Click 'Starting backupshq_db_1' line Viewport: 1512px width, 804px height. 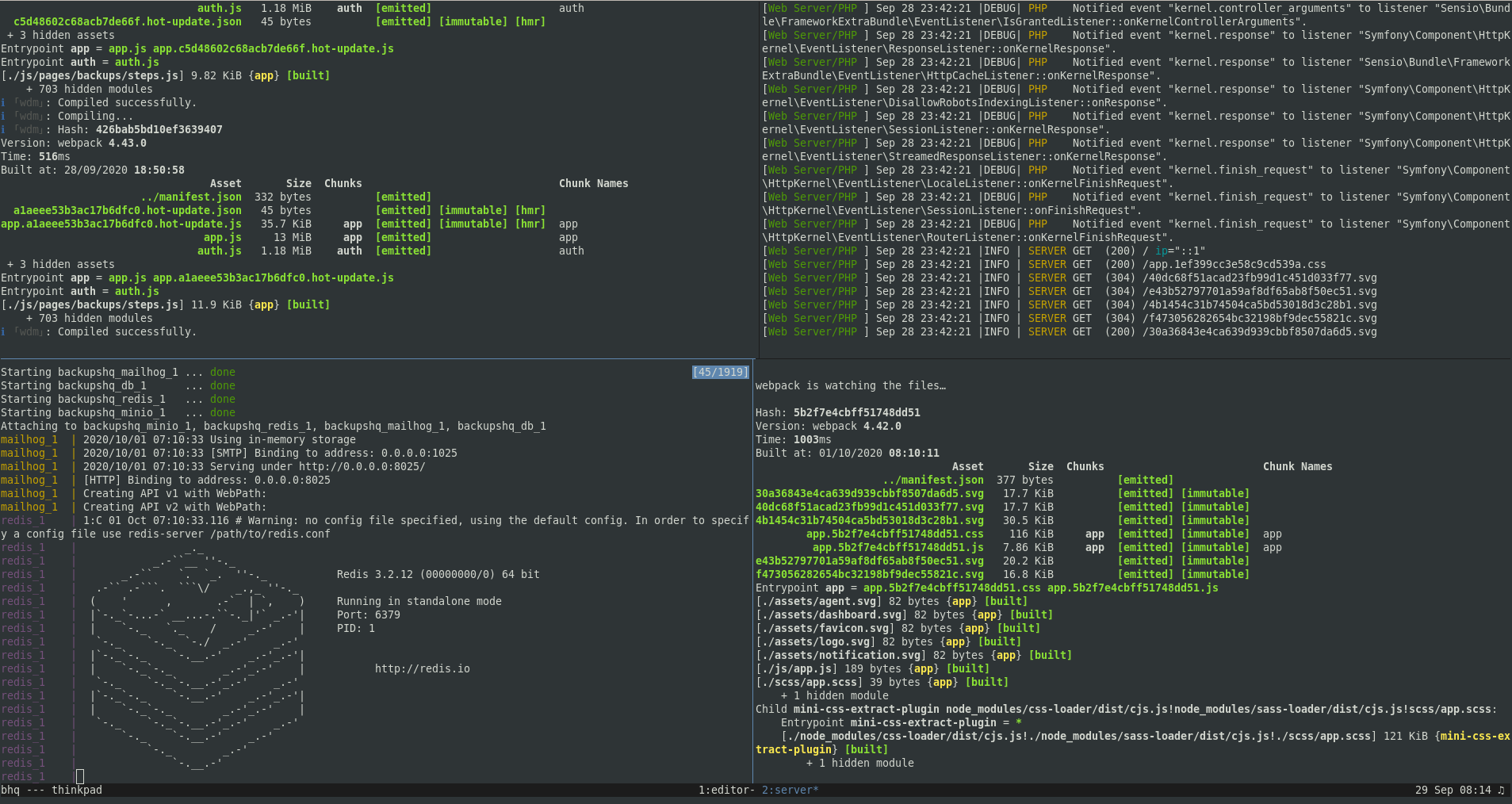(118, 385)
